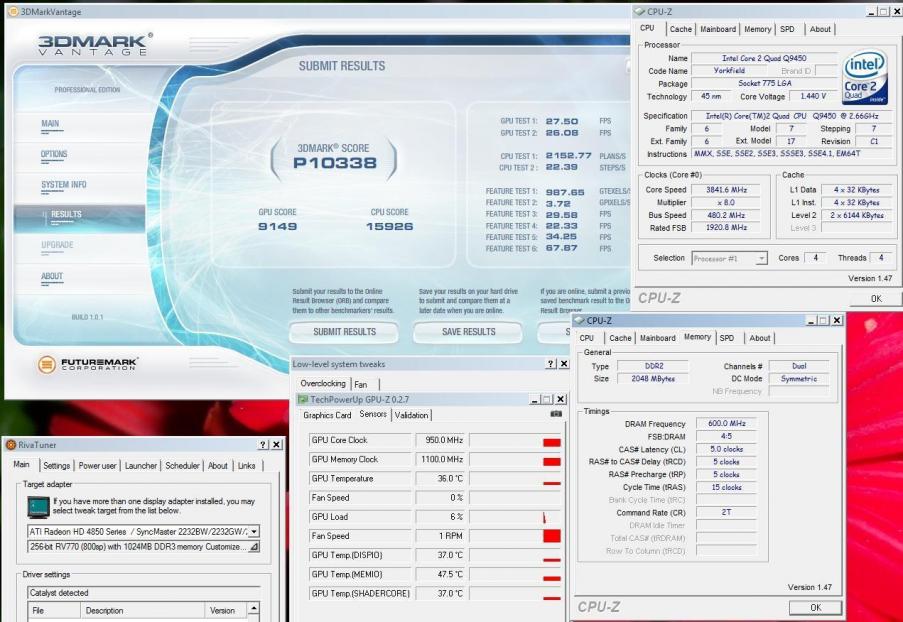The height and width of the screenshot is (622, 903).
Task: Click the GPU-Z camera screenshot icon
Action: tap(556, 414)
